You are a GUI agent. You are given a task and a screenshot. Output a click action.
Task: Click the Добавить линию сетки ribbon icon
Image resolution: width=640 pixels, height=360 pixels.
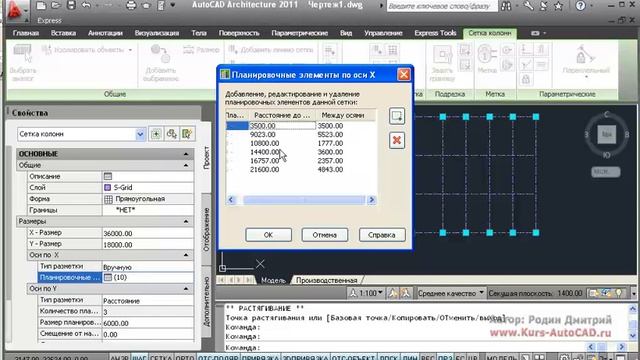(233, 50)
